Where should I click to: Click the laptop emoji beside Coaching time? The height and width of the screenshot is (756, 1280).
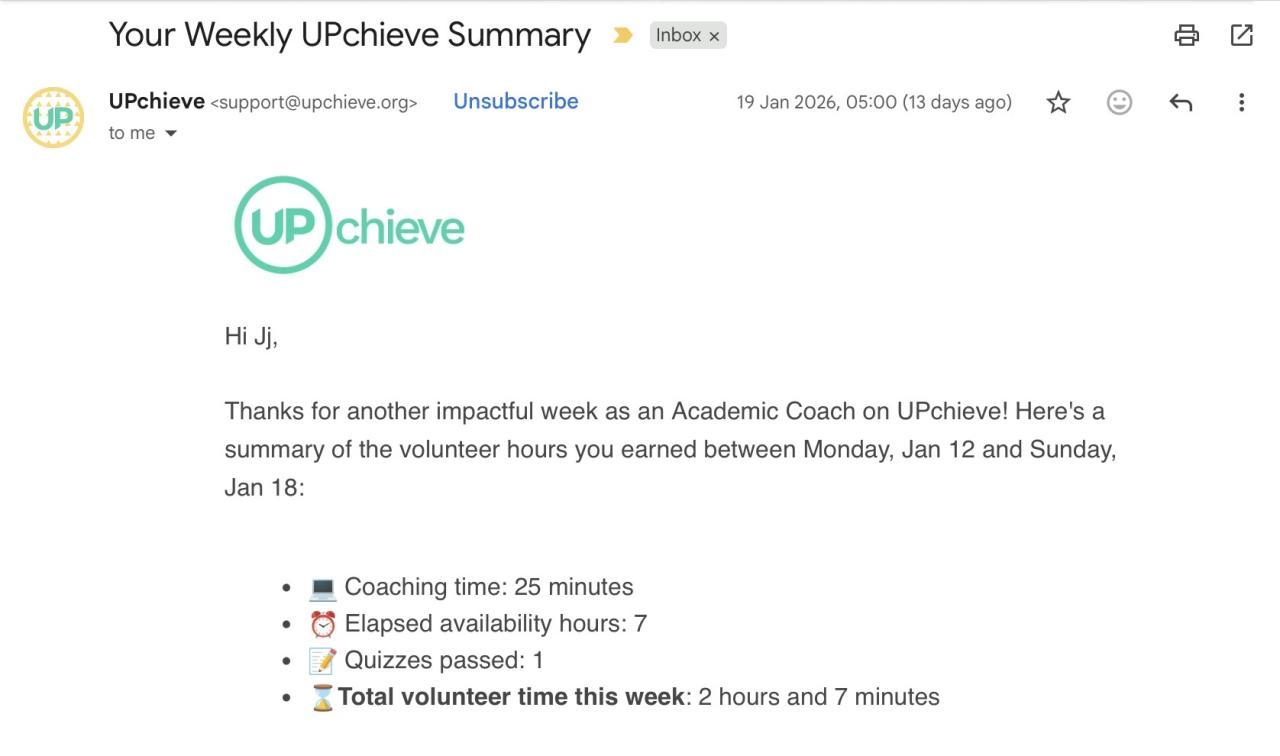tap(322, 587)
